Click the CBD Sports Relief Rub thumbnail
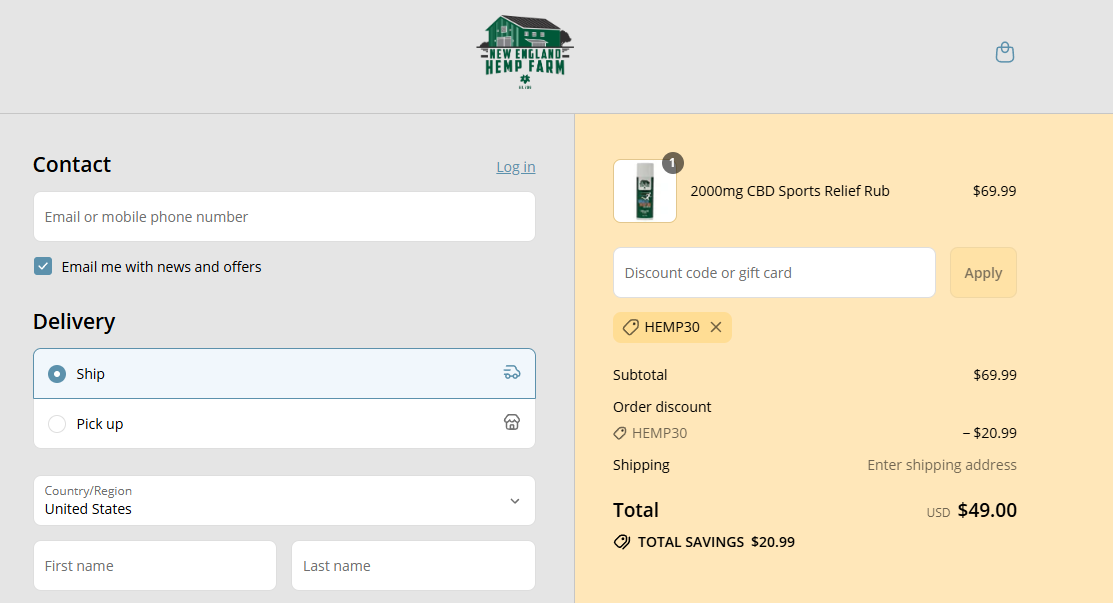Image resolution: width=1113 pixels, height=603 pixels. point(645,192)
